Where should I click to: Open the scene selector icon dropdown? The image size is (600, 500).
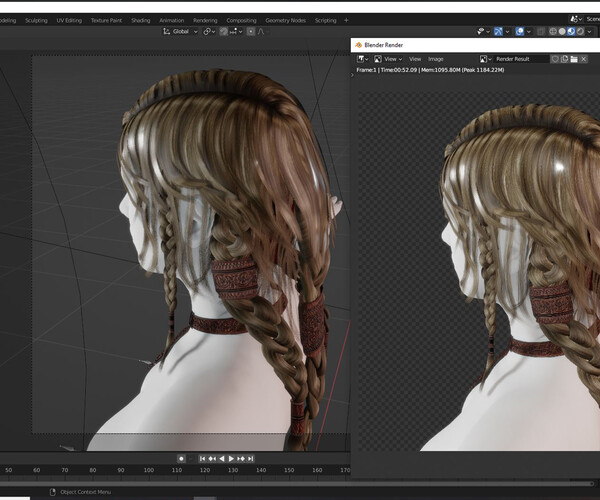(577, 19)
